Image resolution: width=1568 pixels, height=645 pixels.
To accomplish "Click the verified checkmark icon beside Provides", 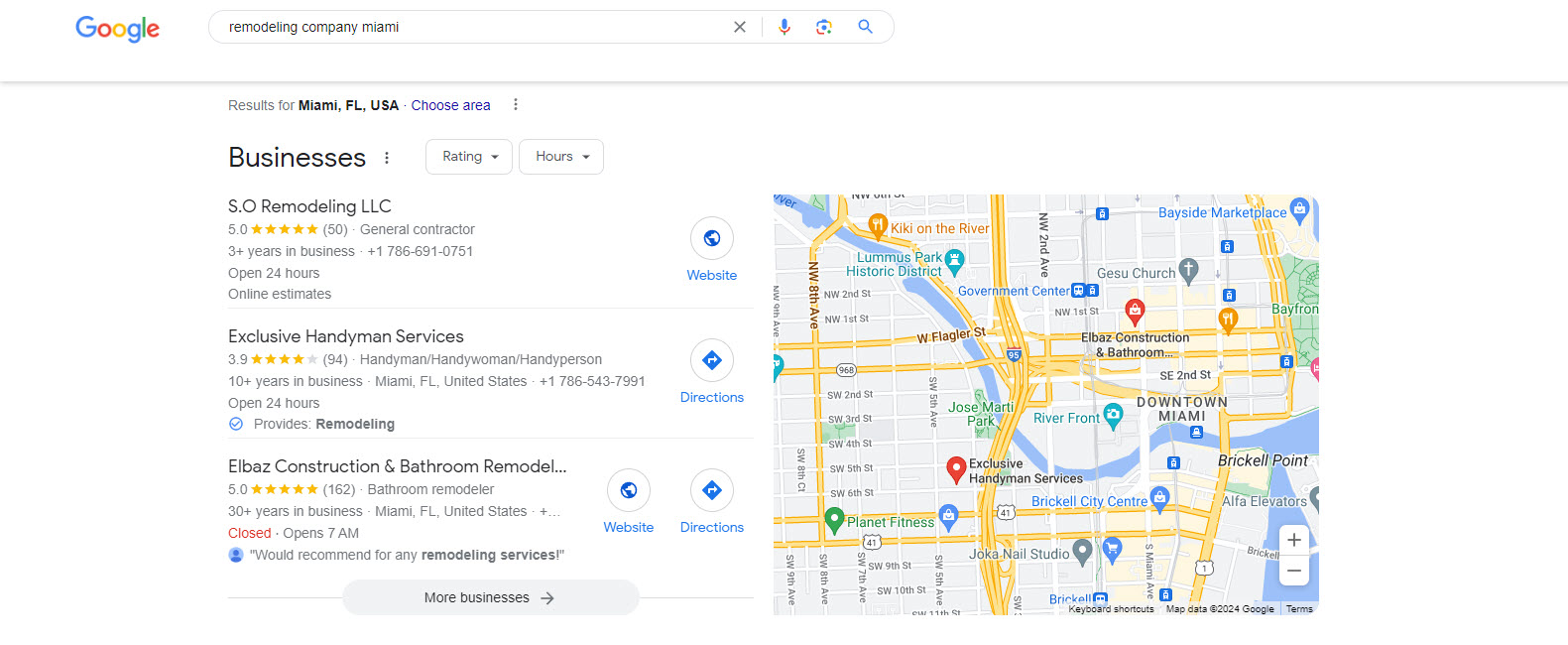I will 236,424.
